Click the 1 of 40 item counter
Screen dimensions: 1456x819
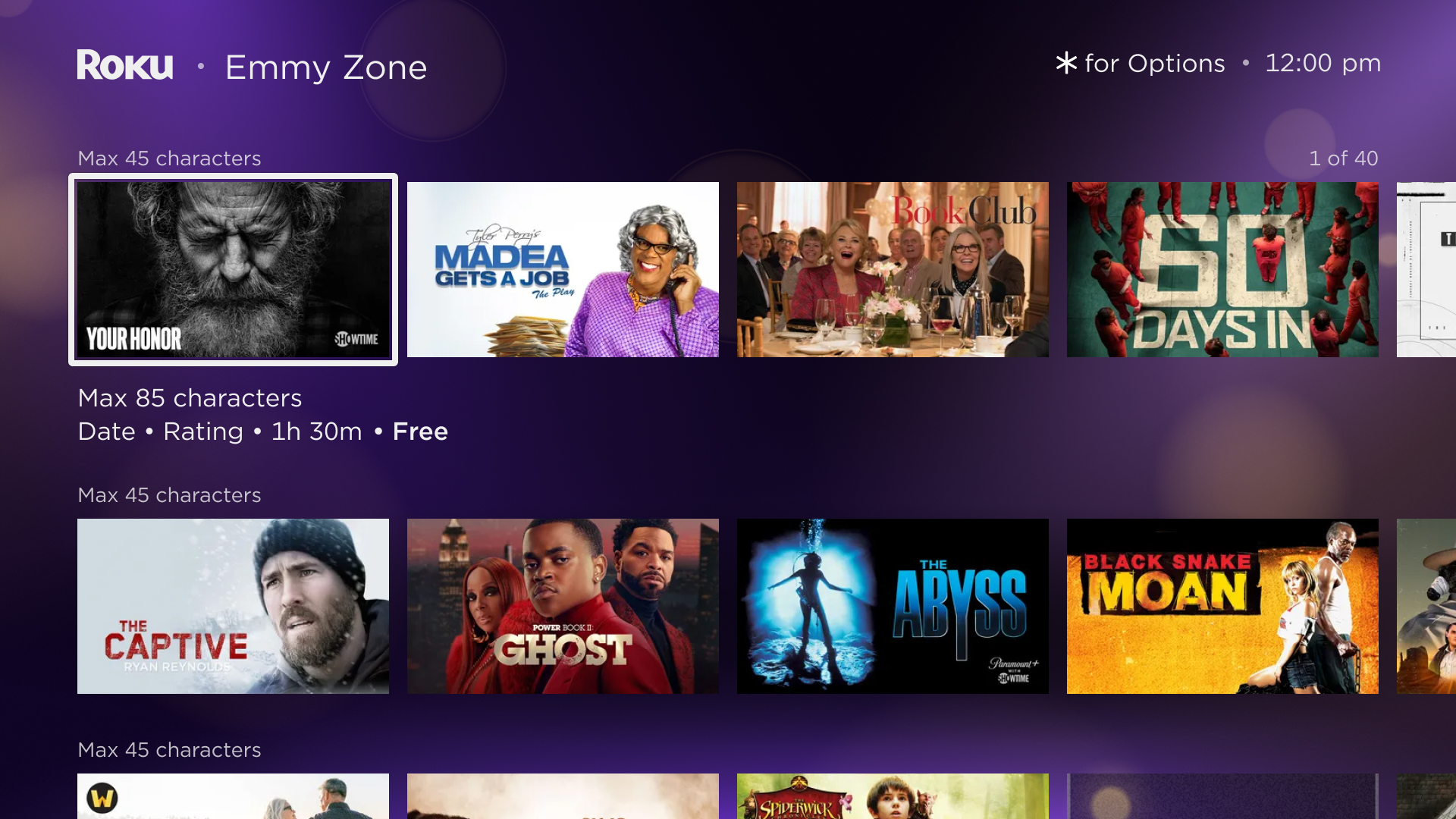(1343, 158)
